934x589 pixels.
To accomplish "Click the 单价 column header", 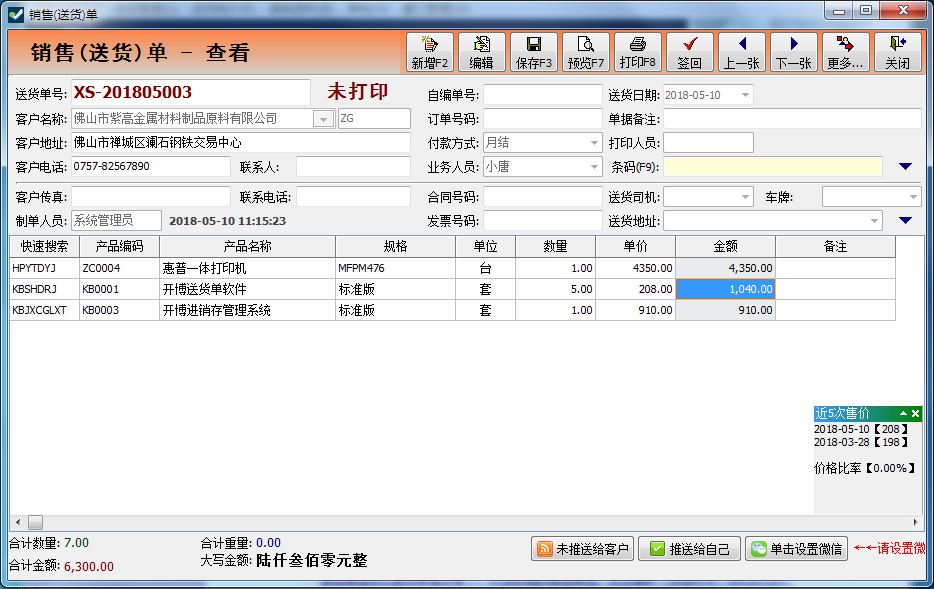I will coord(636,247).
